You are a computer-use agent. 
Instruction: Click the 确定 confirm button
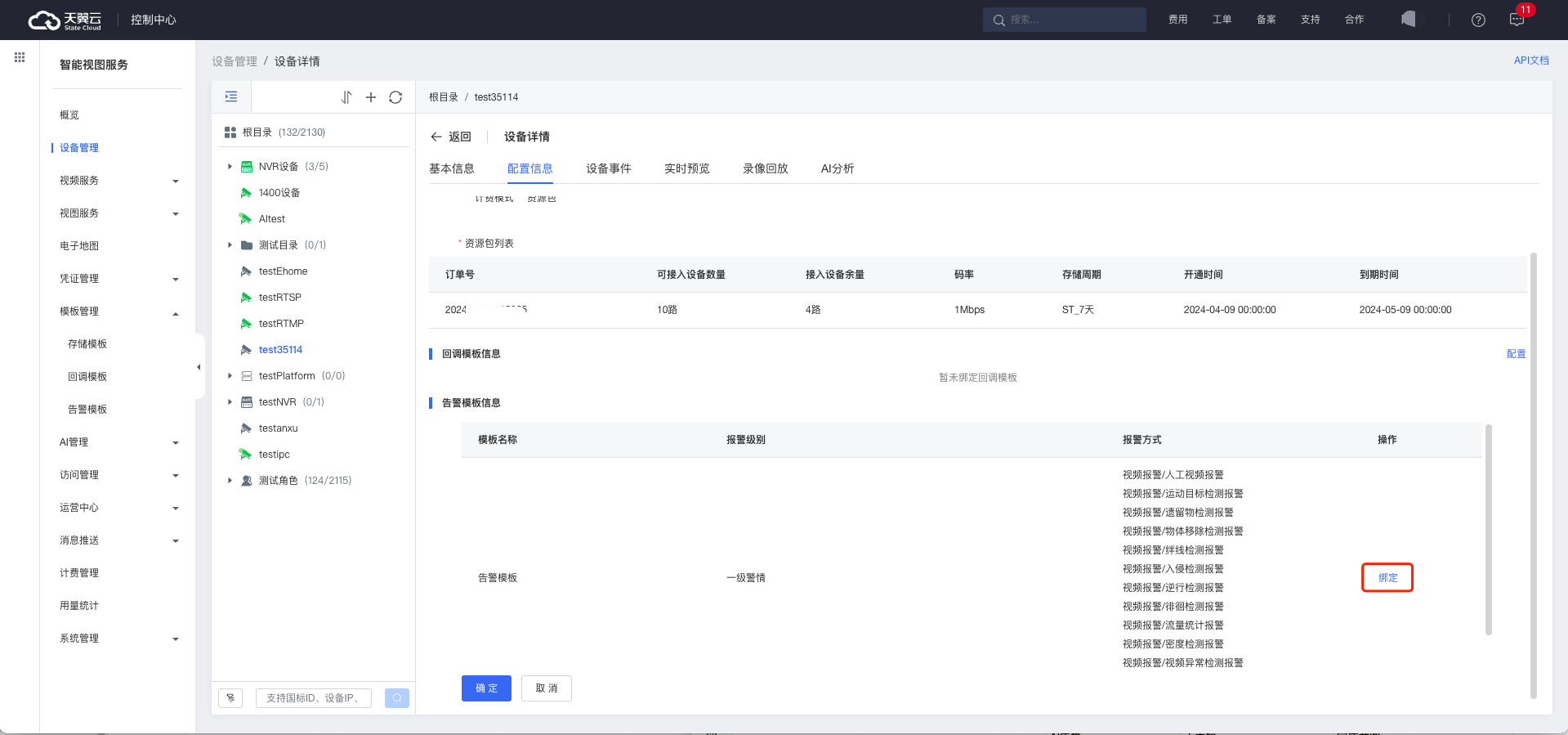point(486,688)
